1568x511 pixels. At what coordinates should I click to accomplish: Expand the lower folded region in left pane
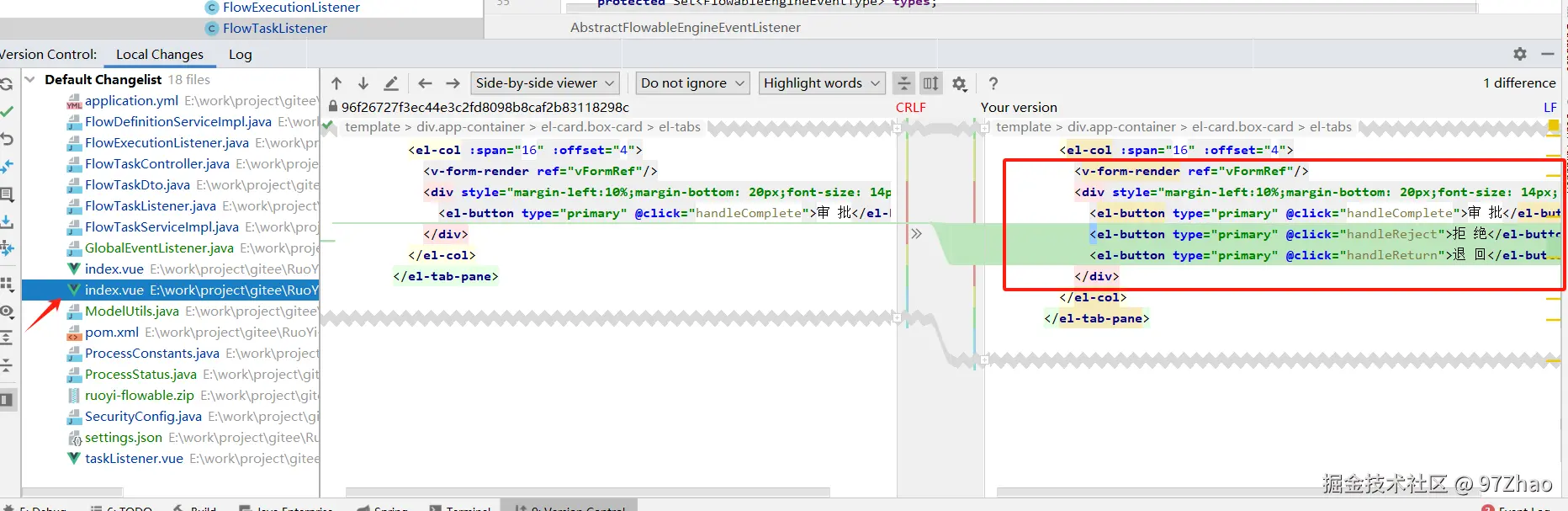click(897, 317)
